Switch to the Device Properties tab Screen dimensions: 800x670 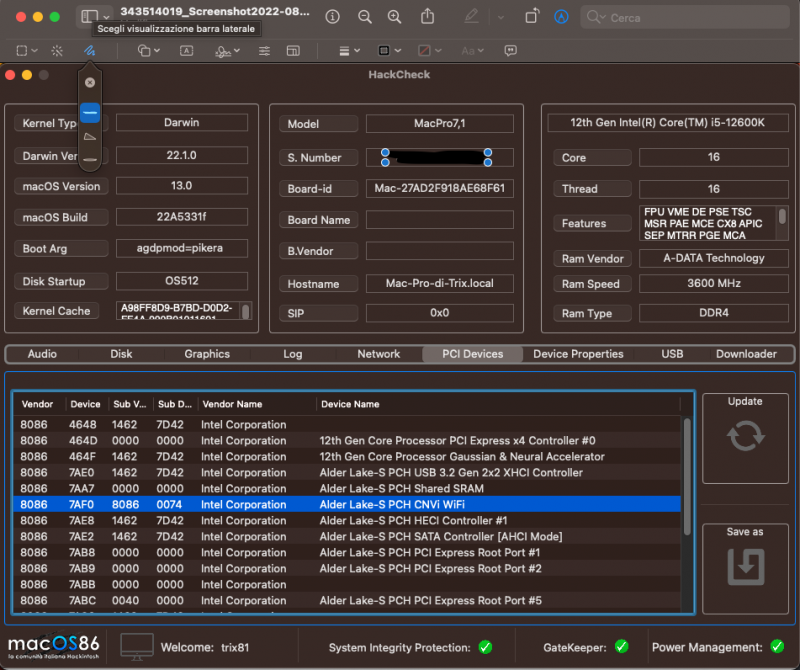pyautogui.click(x=578, y=354)
